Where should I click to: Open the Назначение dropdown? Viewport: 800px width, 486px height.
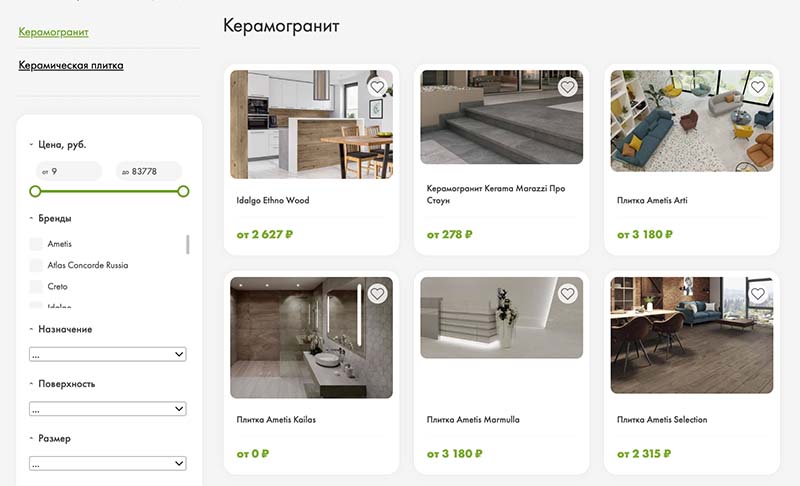108,354
